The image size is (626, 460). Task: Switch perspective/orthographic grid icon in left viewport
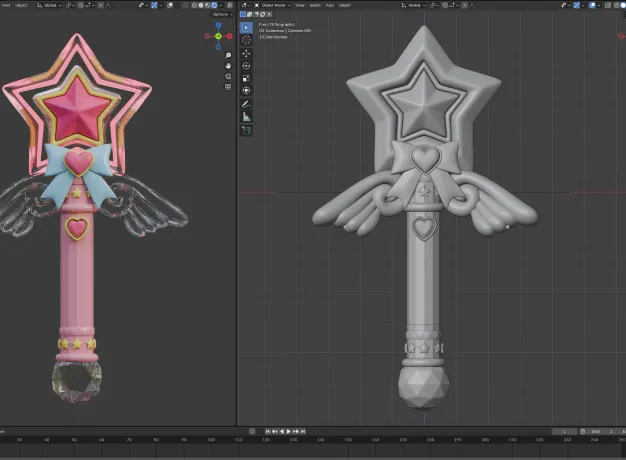click(228, 87)
